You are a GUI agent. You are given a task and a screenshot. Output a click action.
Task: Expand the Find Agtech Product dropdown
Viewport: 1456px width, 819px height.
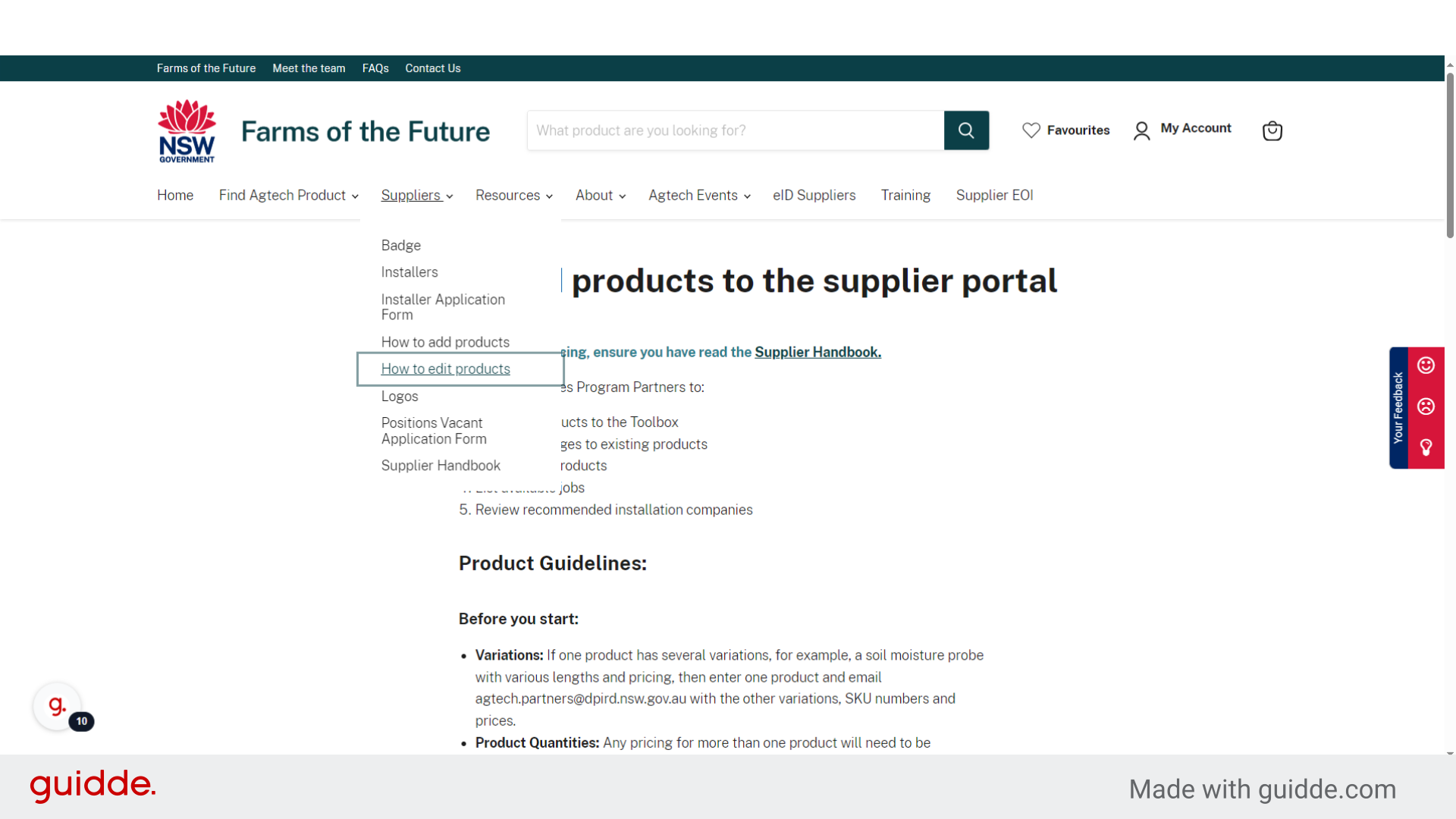pyautogui.click(x=288, y=195)
